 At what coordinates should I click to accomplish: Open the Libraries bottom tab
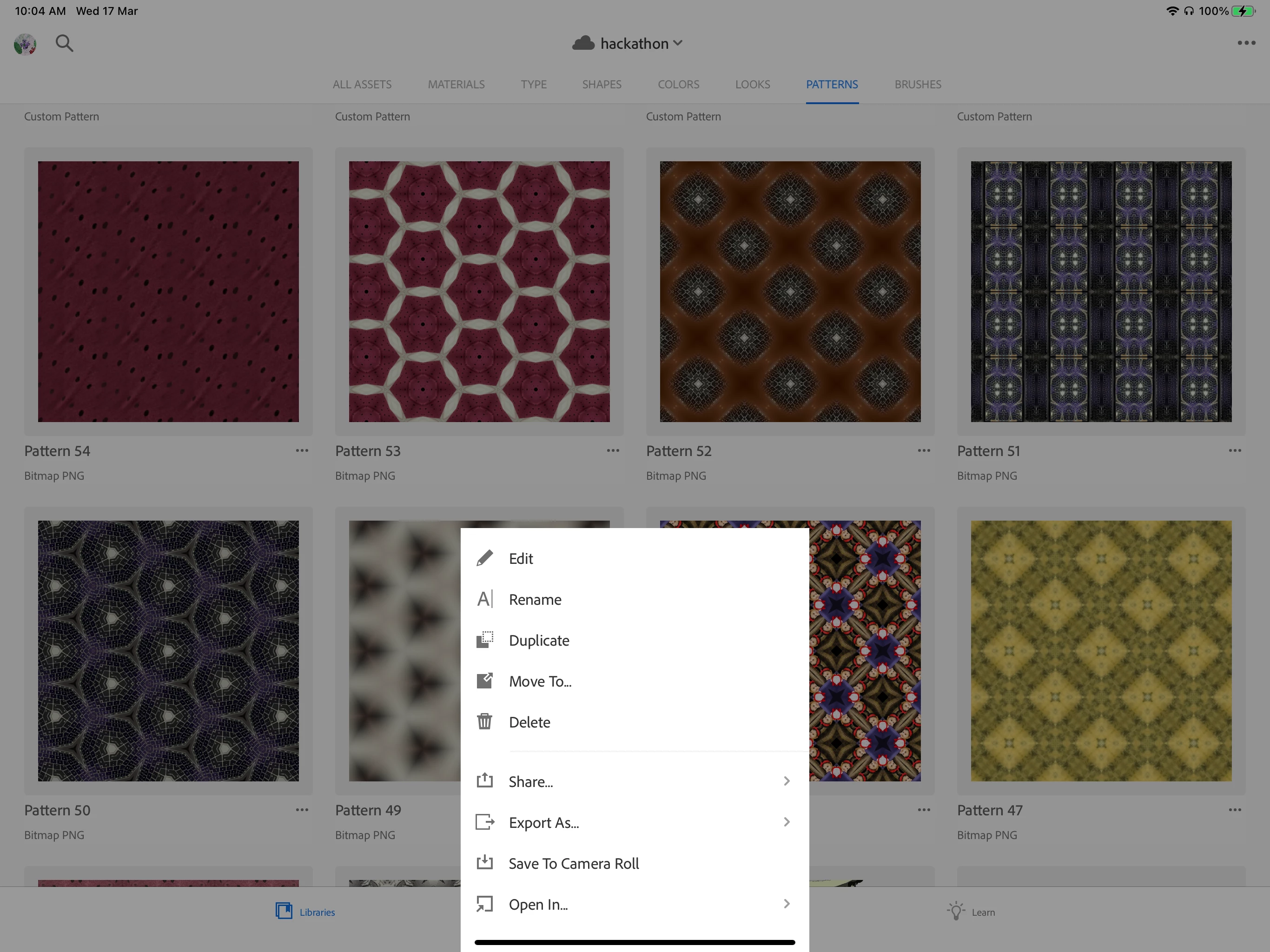point(305,912)
